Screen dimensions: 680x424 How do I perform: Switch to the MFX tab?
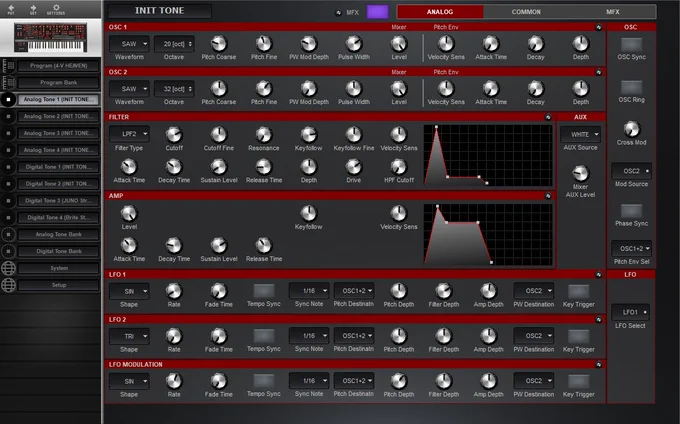pos(613,12)
